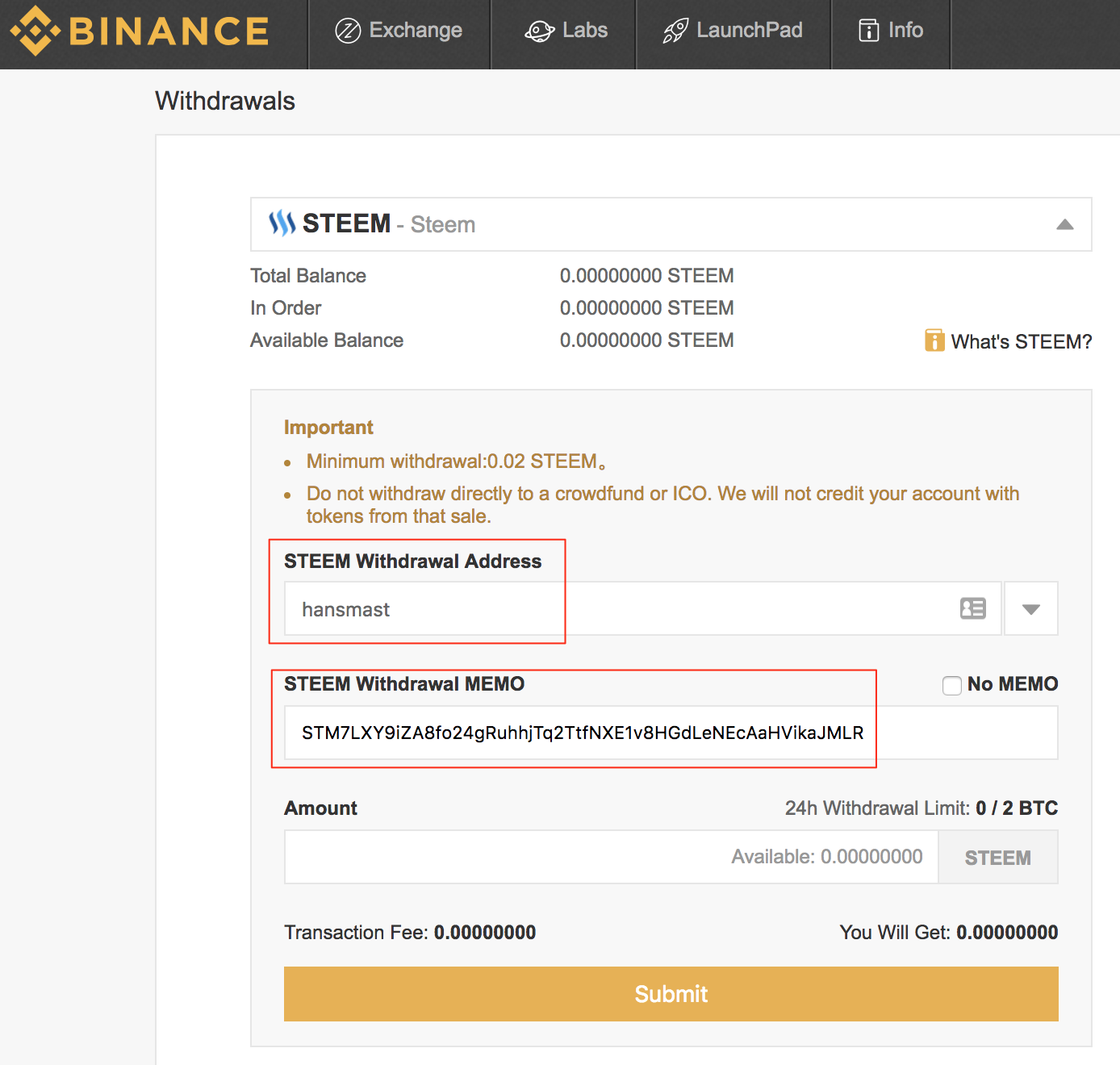Click the Binance logo
Viewport: 1120px width, 1065px height.
[140, 31]
